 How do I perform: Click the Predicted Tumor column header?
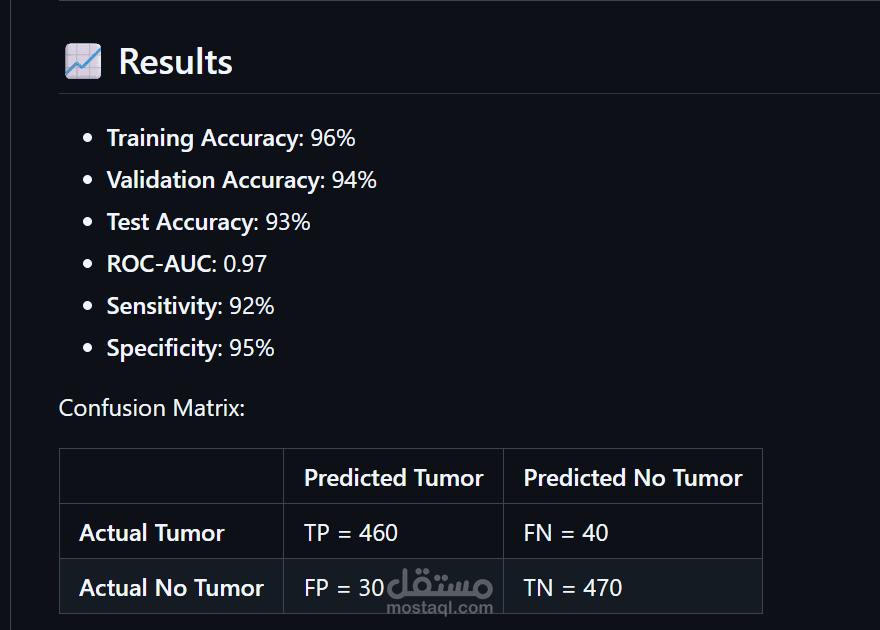393,478
